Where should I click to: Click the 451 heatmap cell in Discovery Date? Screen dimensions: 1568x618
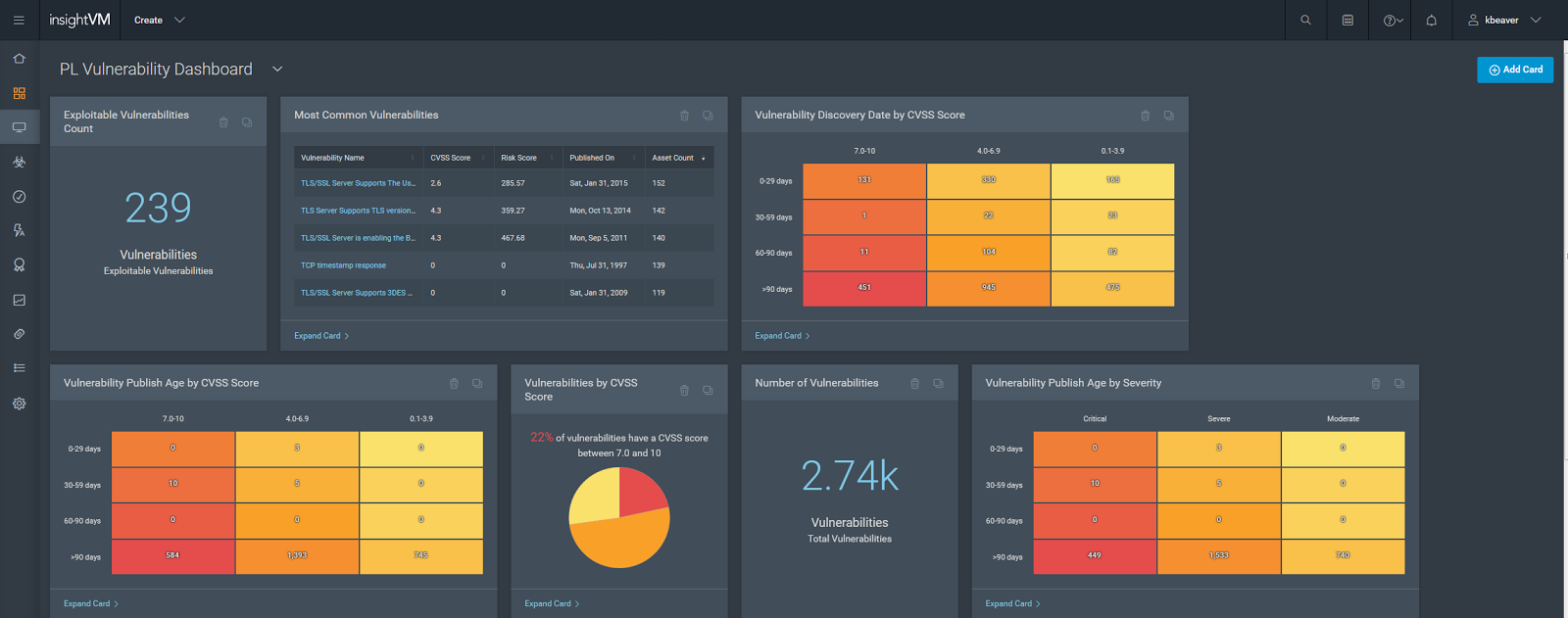pos(864,288)
